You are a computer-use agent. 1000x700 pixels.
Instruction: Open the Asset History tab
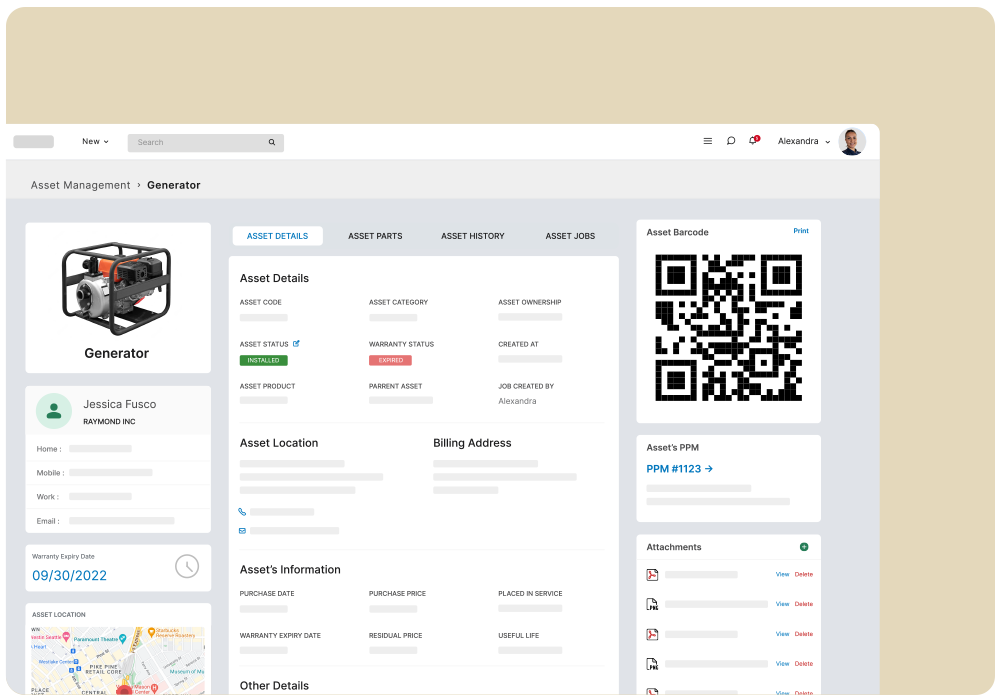[x=473, y=236]
